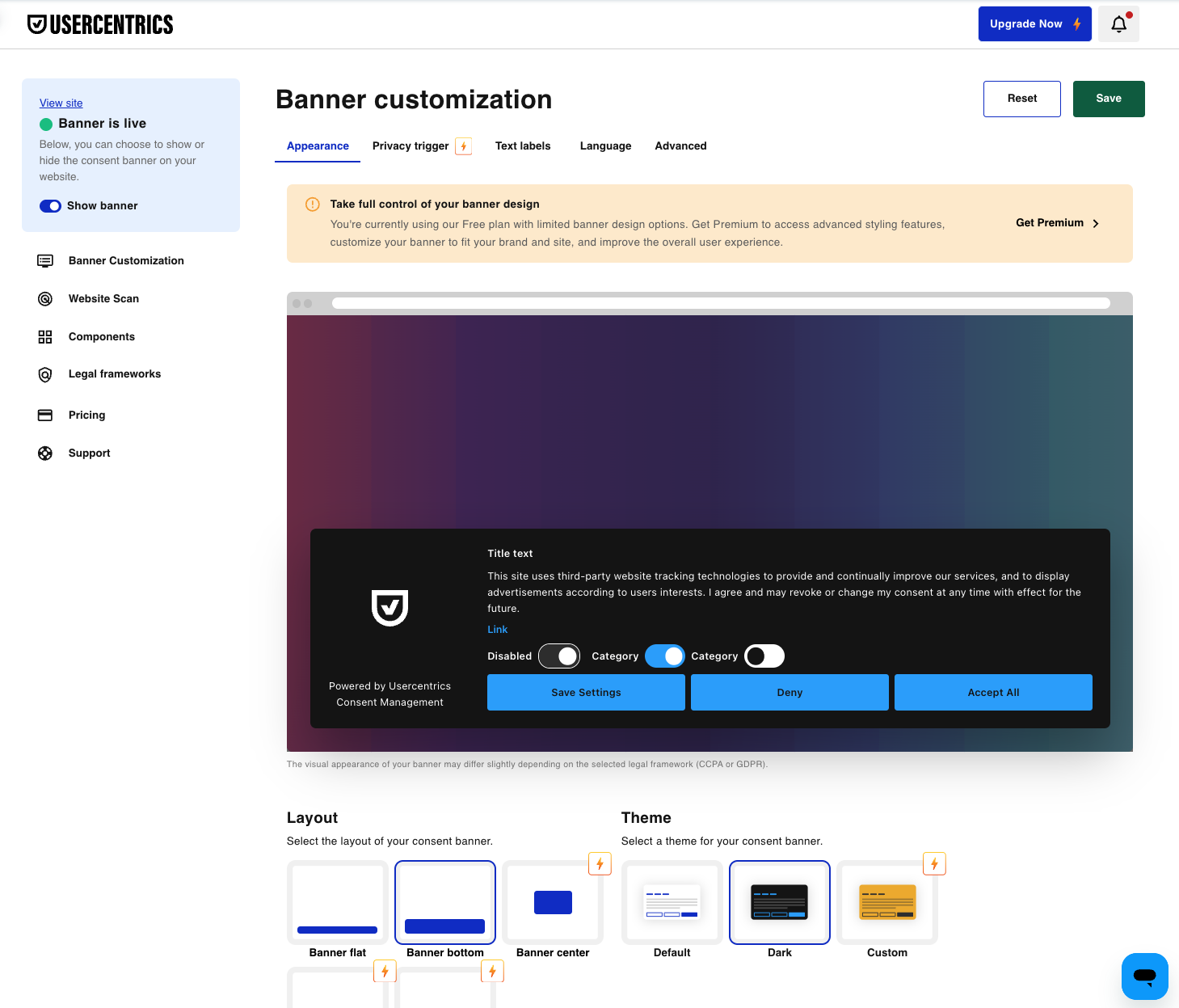The image size is (1179, 1008).
Task: Open Website Scan from the sidebar
Action: pos(103,298)
